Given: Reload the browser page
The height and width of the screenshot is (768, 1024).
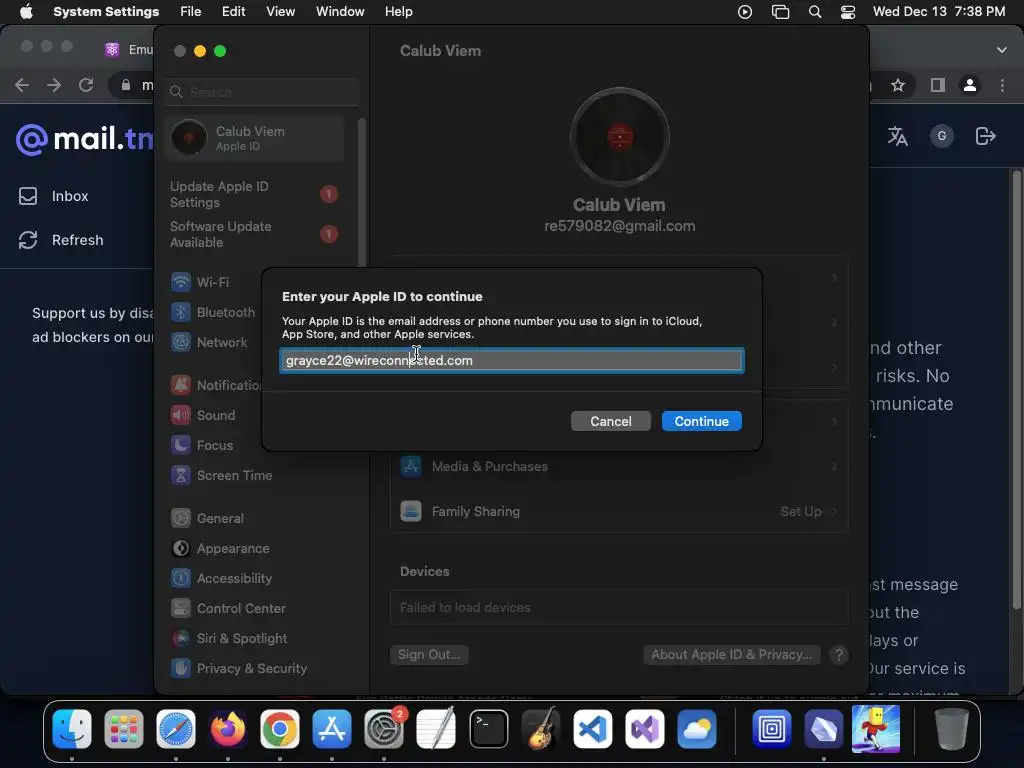Looking at the screenshot, I should point(86,85).
